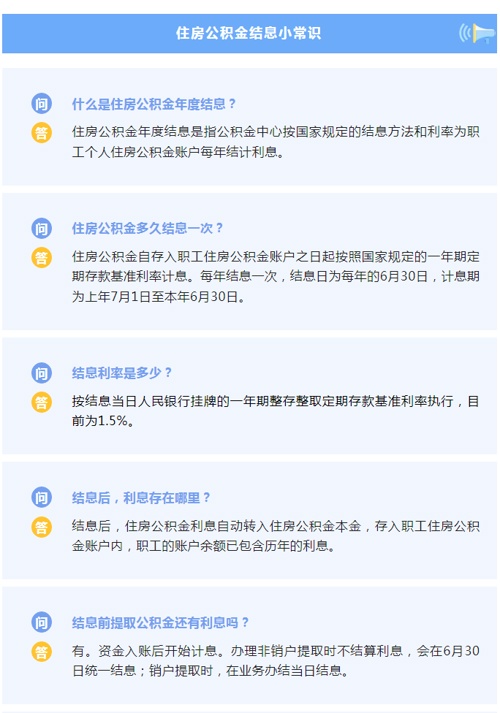Image resolution: width=500 pixels, height=713 pixels.
Task: Click the yellow 答 icon under 利息存在哪里 question
Action: (x=41, y=527)
